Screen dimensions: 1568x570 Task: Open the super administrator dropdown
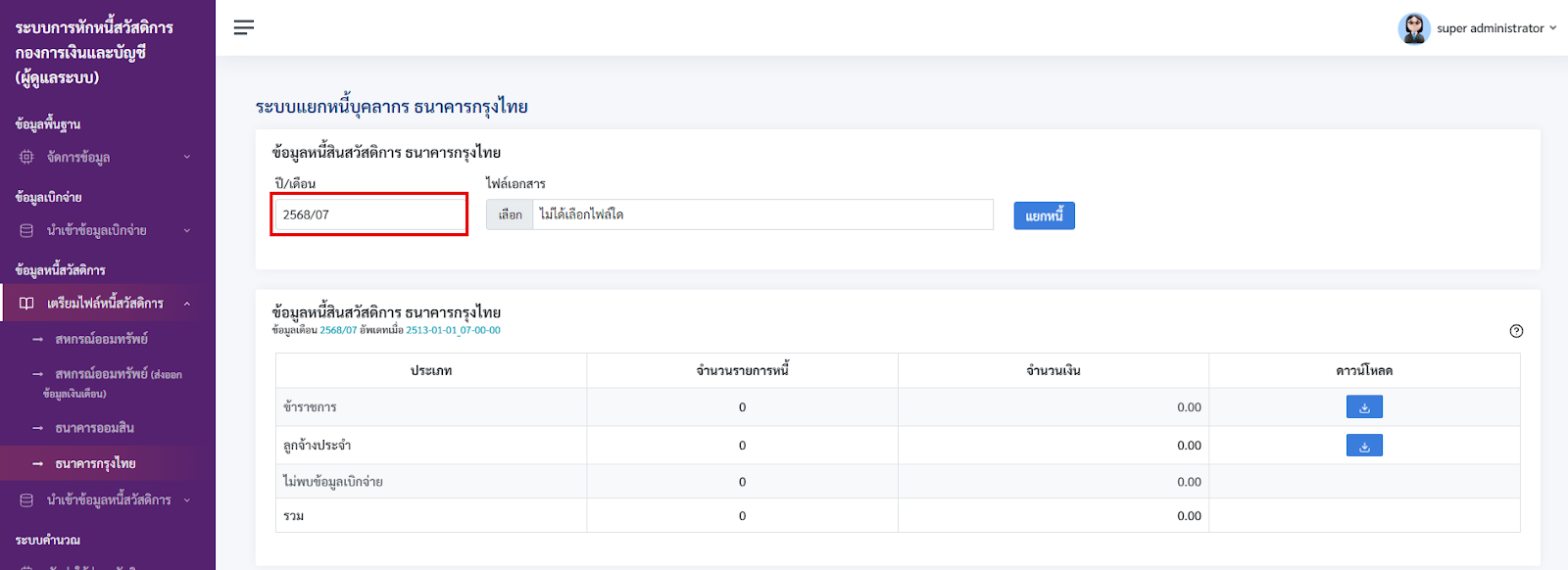[1552, 28]
